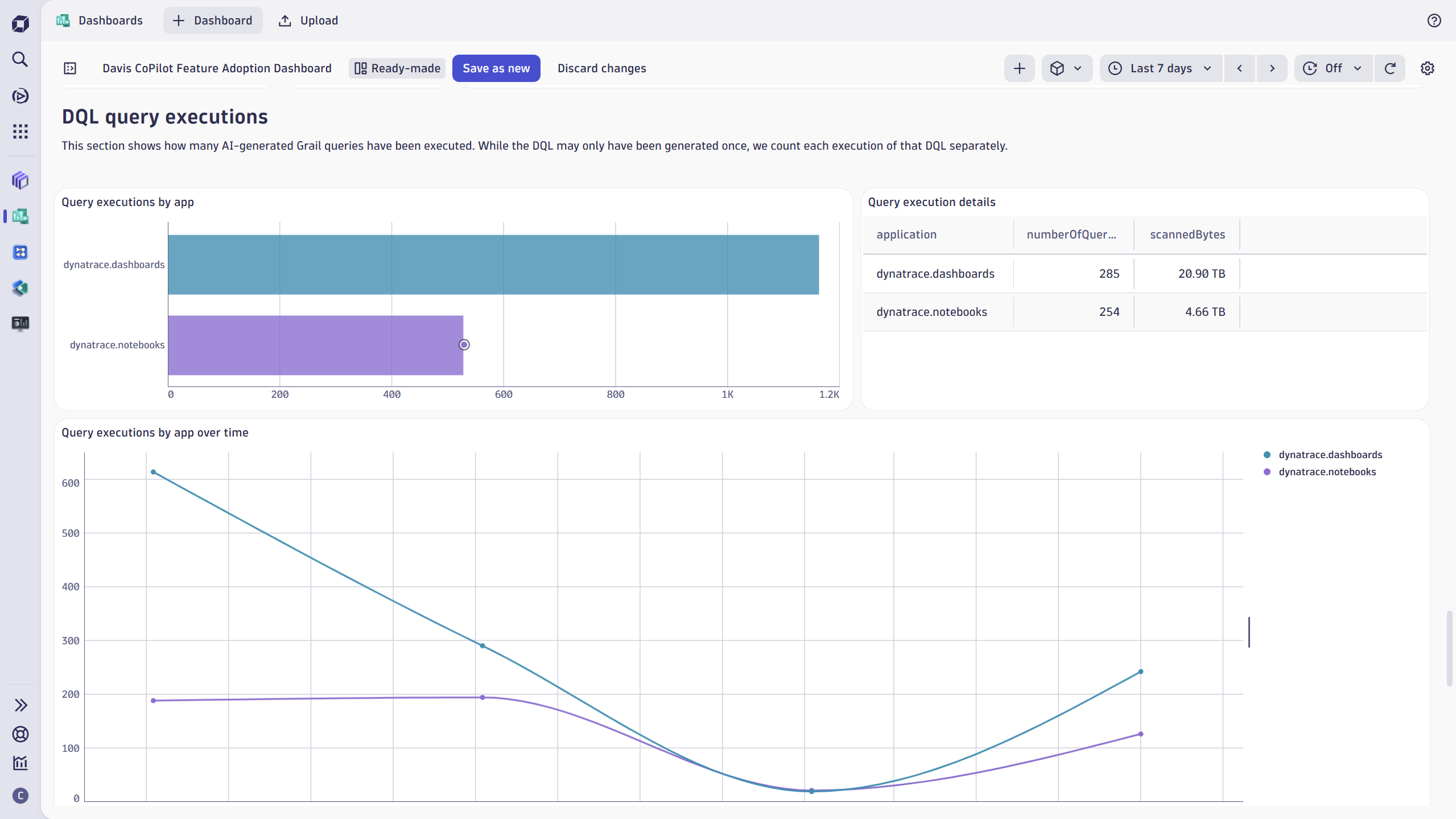Viewport: 1456px width, 819px height.
Task: Add a new tile with the plus icon
Action: coord(1018,68)
